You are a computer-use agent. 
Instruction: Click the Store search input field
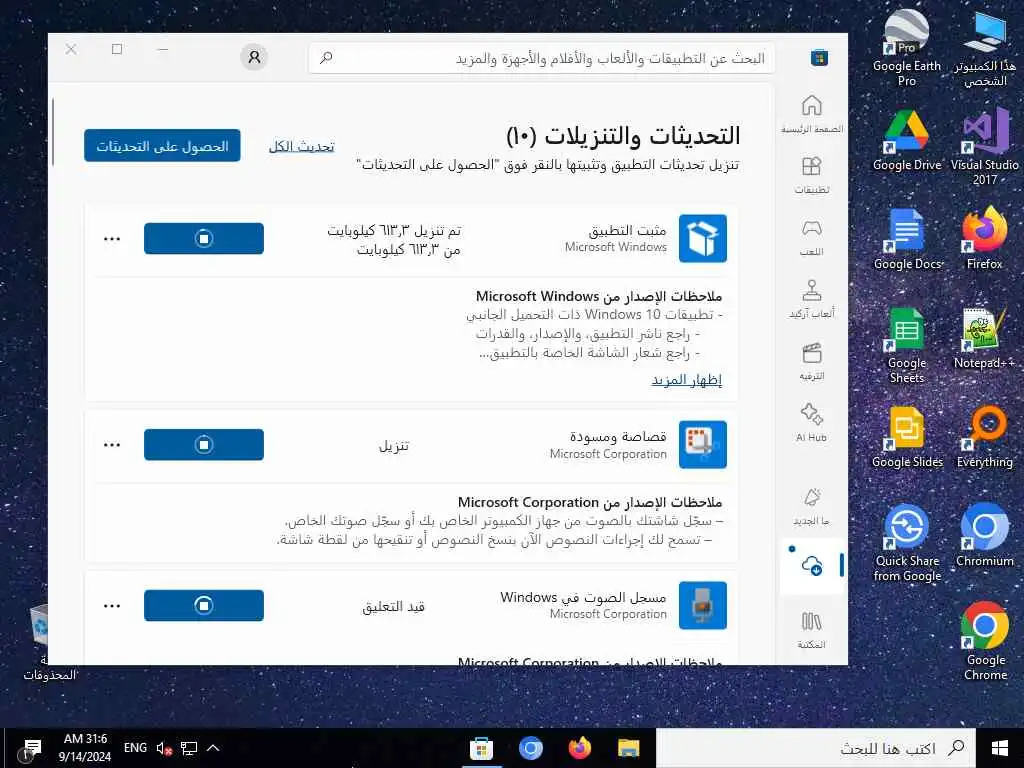pyautogui.click(x=541, y=58)
